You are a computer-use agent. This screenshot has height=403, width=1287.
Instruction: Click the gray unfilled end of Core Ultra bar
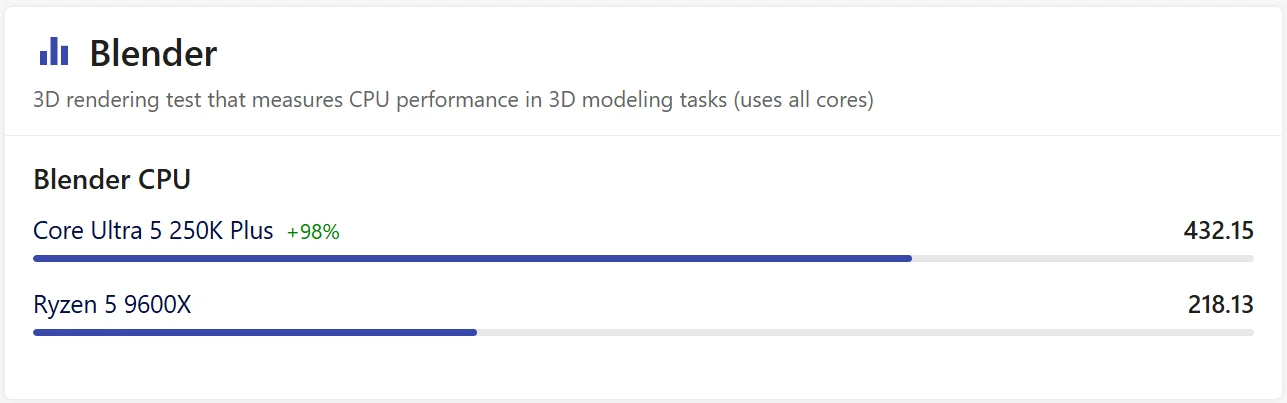pos(1082,258)
